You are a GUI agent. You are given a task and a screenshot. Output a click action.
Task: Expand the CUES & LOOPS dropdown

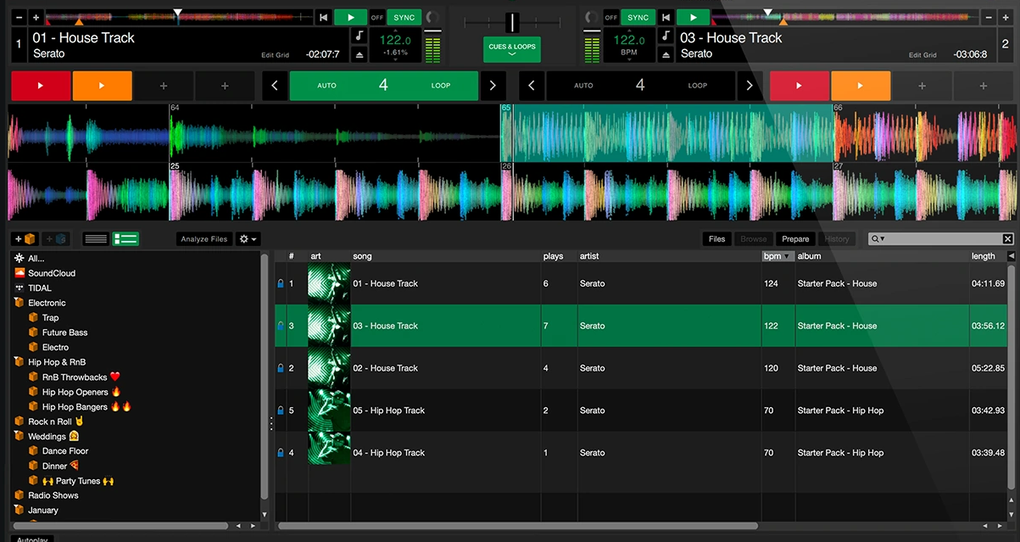click(511, 49)
